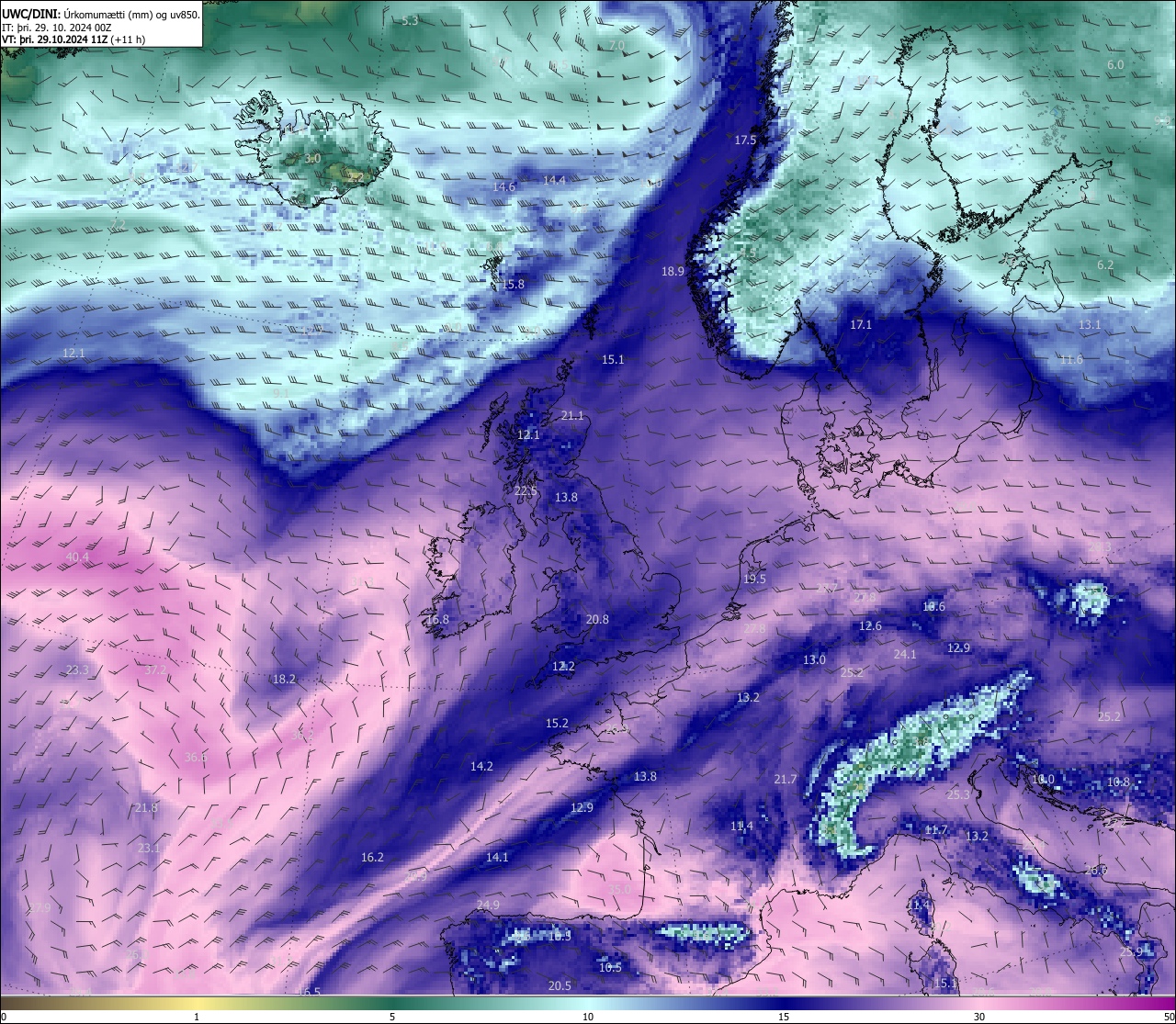Viewport: 1176px width, 1024px height.
Task: Click the 18.9 value label
Action: pos(673,272)
